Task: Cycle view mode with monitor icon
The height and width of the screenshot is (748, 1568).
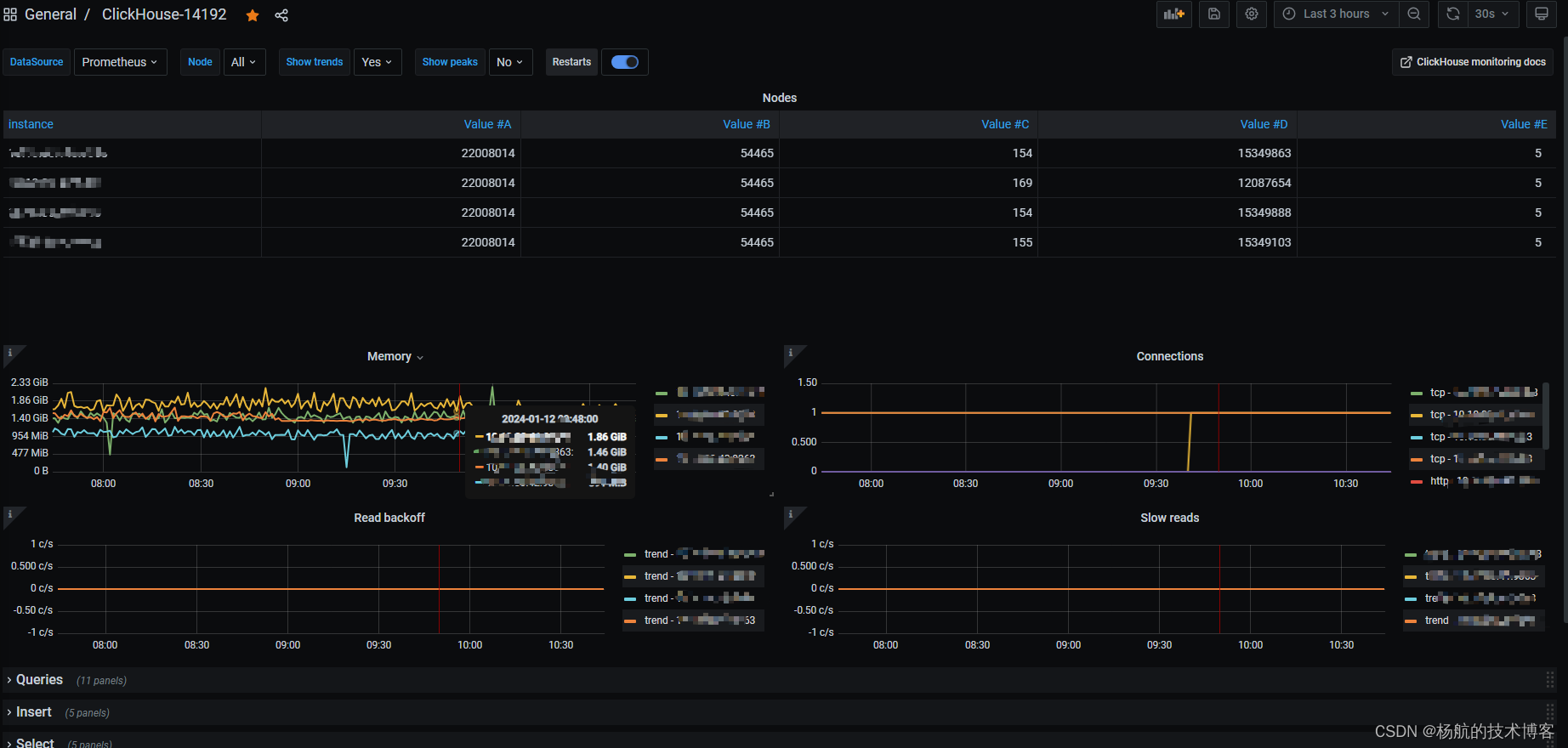Action: click(1542, 14)
